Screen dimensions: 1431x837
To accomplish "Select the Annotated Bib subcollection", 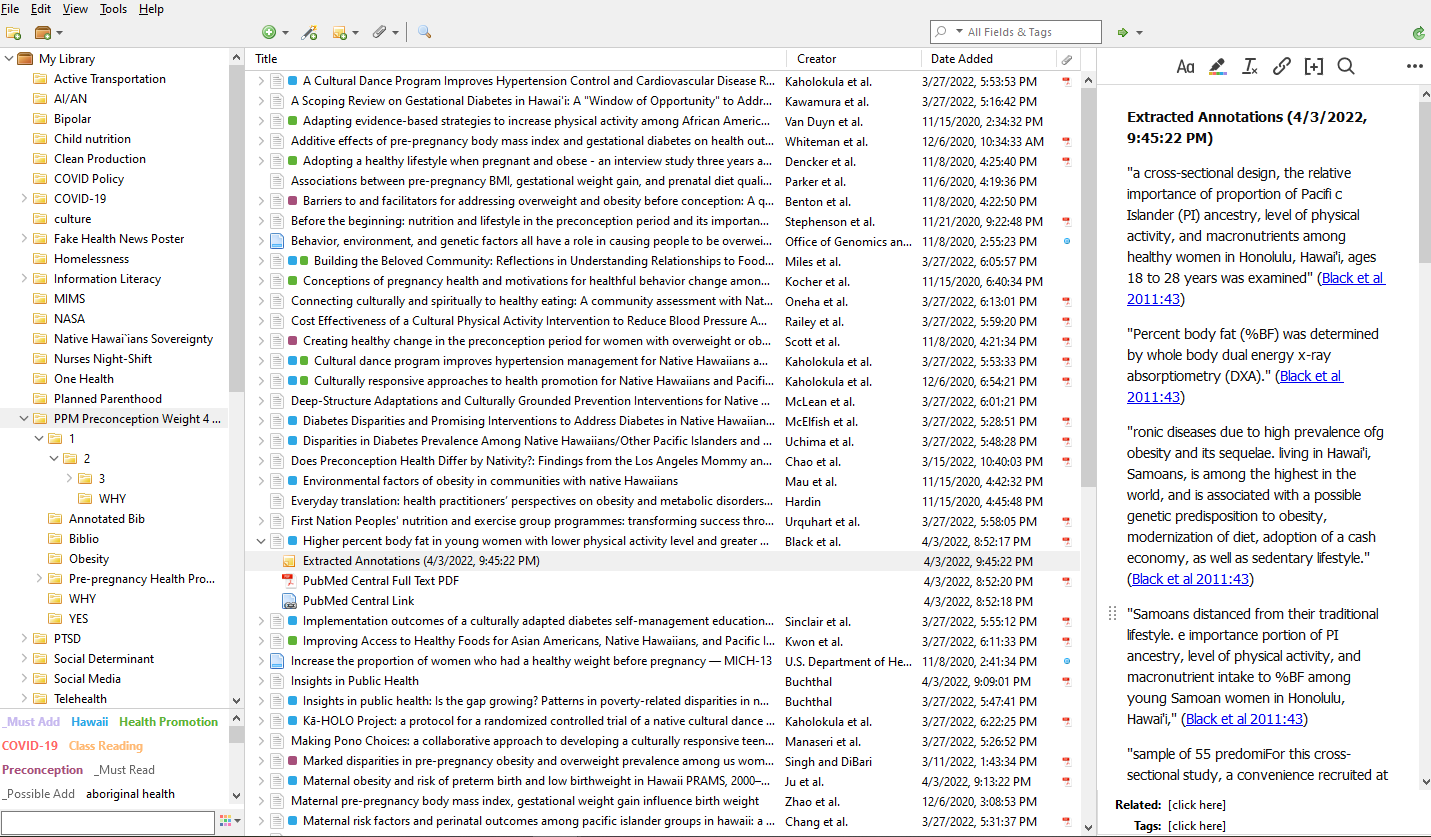I will tap(107, 519).
